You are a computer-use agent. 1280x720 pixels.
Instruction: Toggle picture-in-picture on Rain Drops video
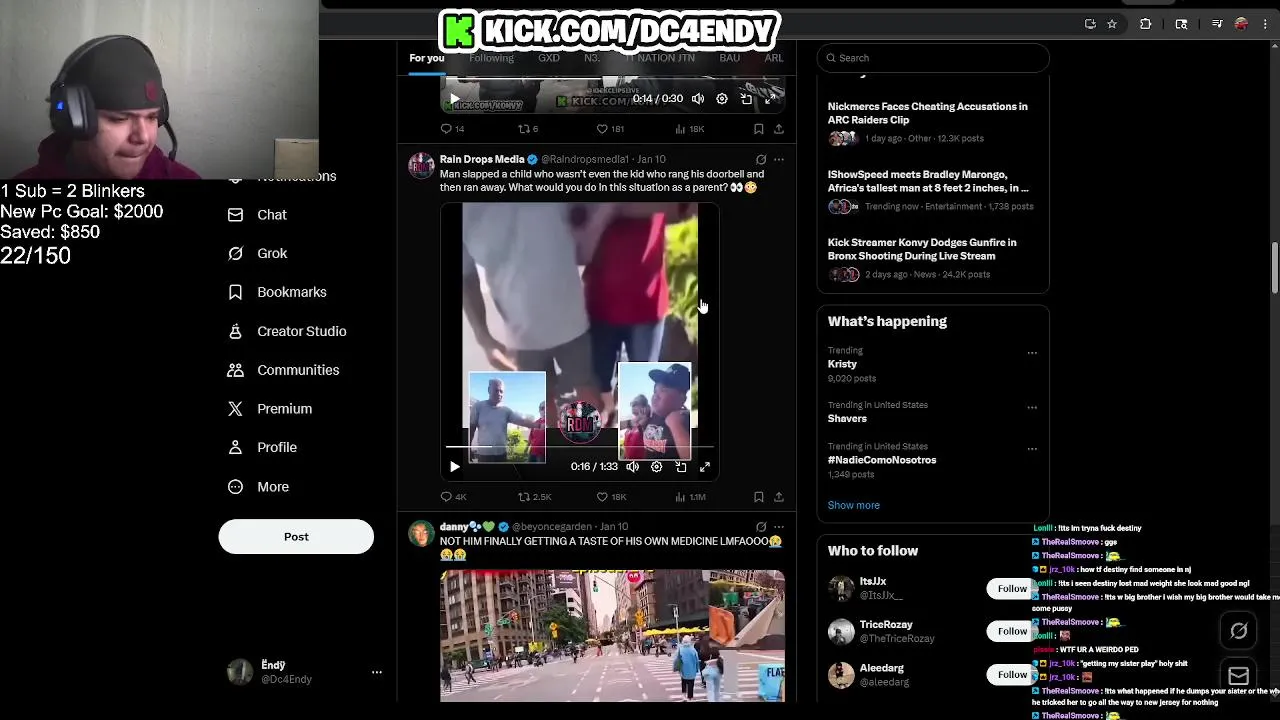point(681,467)
